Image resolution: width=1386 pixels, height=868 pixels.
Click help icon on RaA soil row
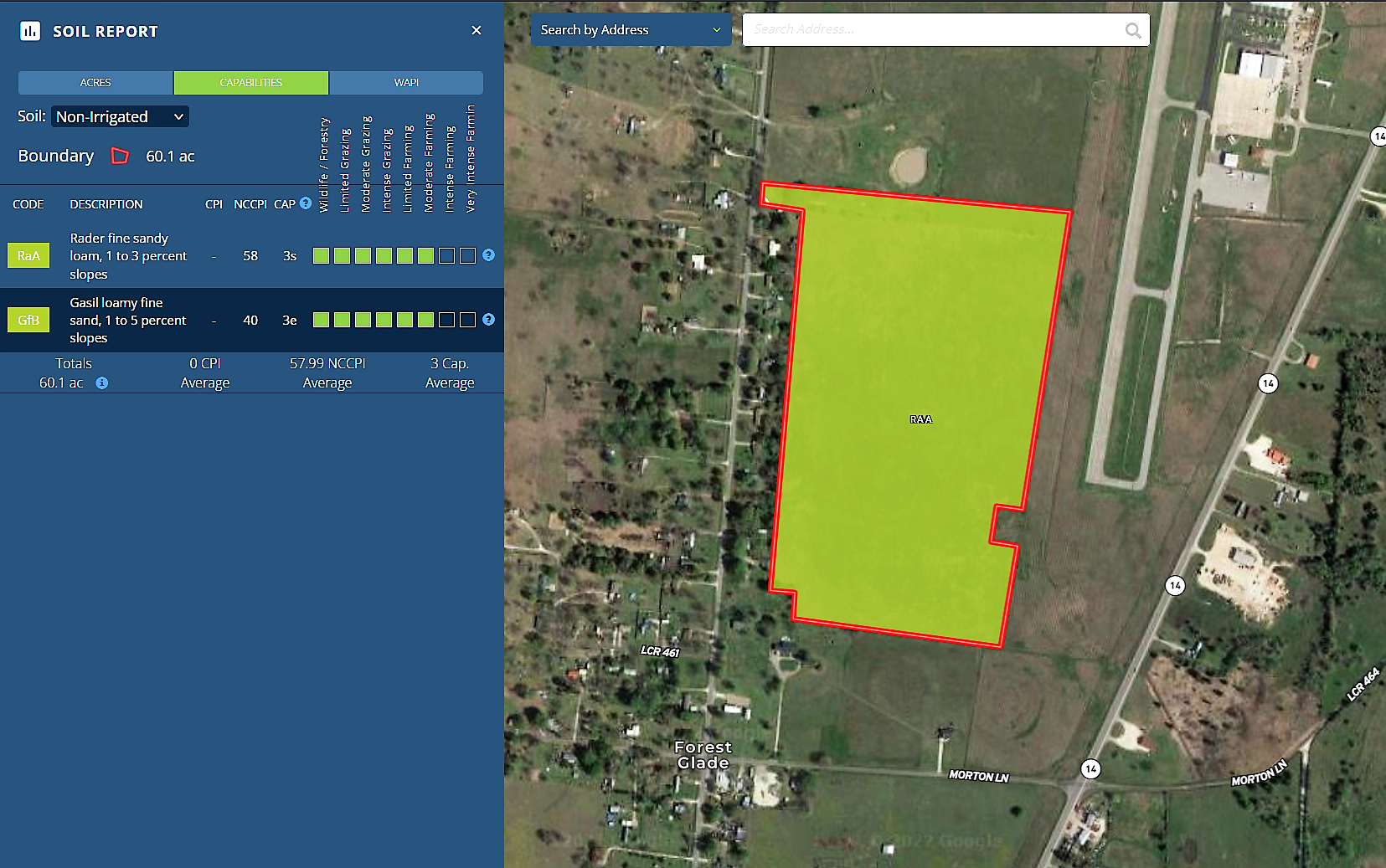click(489, 255)
